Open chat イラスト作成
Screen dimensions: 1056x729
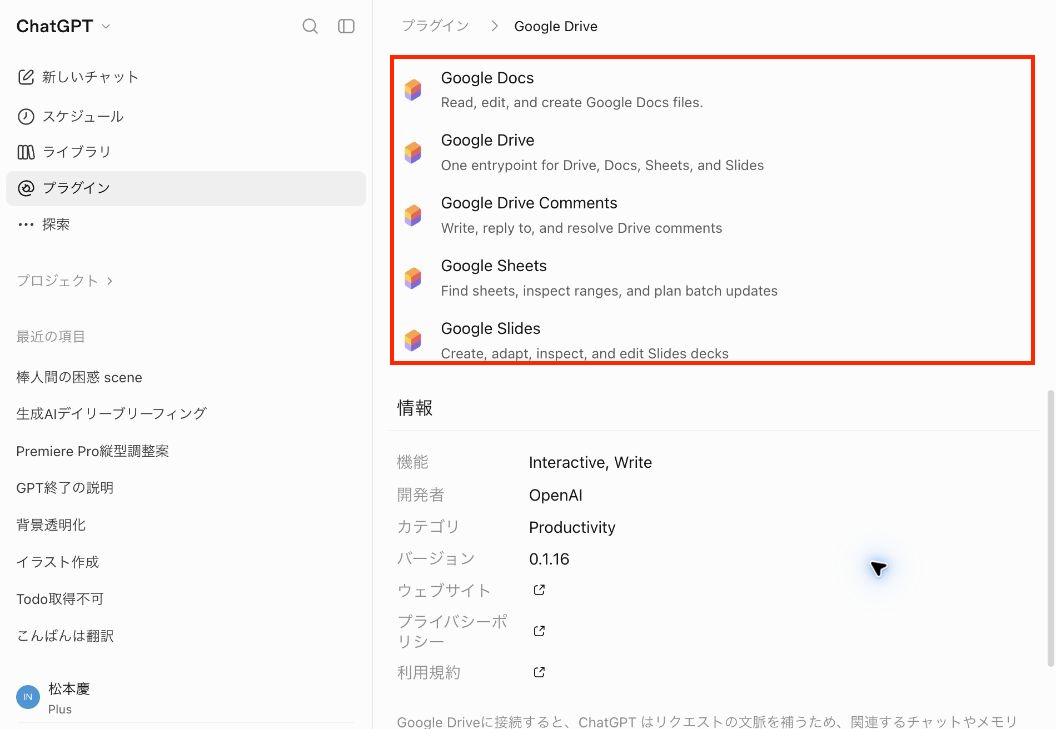click(x=57, y=562)
